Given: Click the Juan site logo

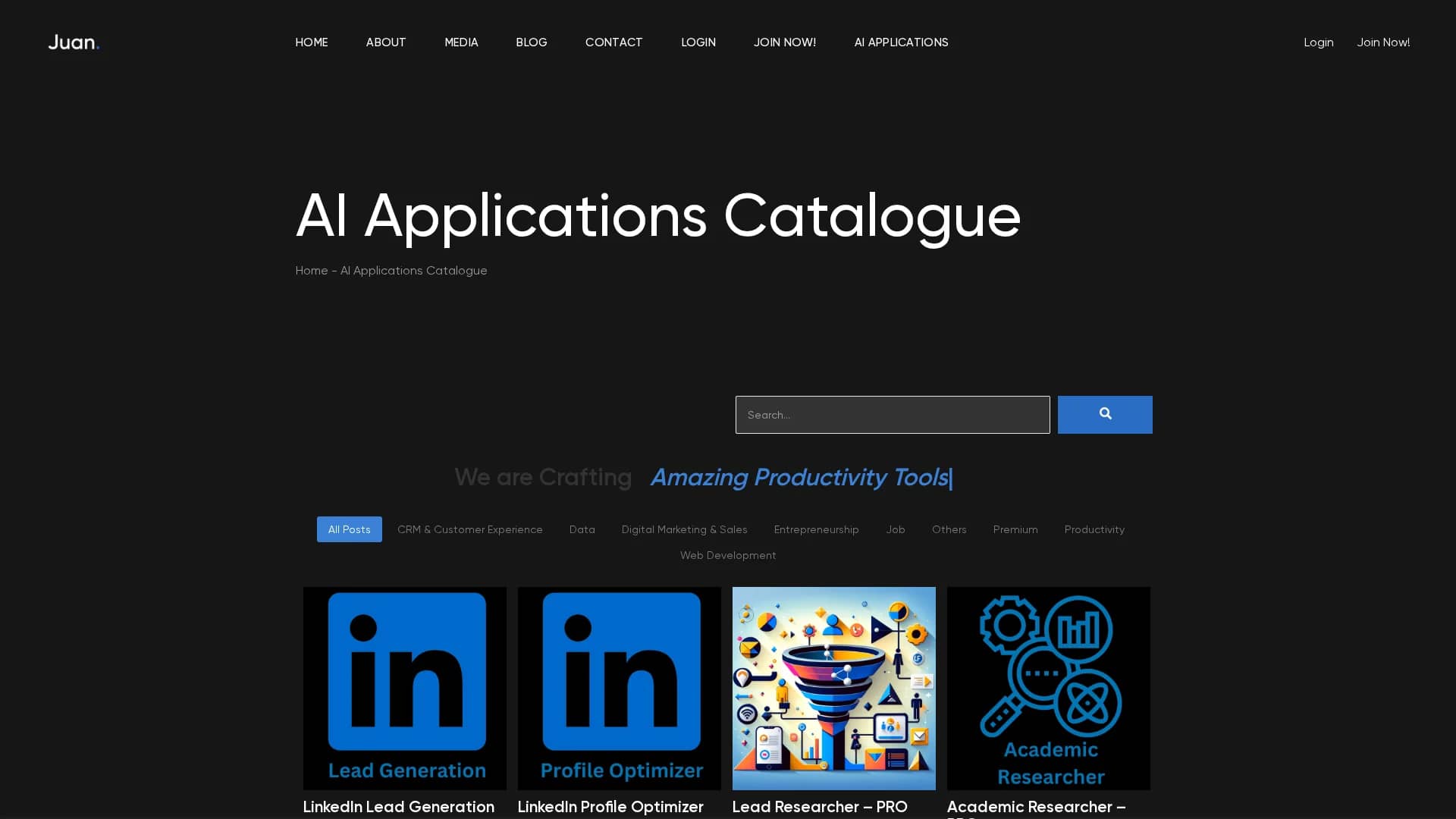Looking at the screenshot, I should 74,42.
